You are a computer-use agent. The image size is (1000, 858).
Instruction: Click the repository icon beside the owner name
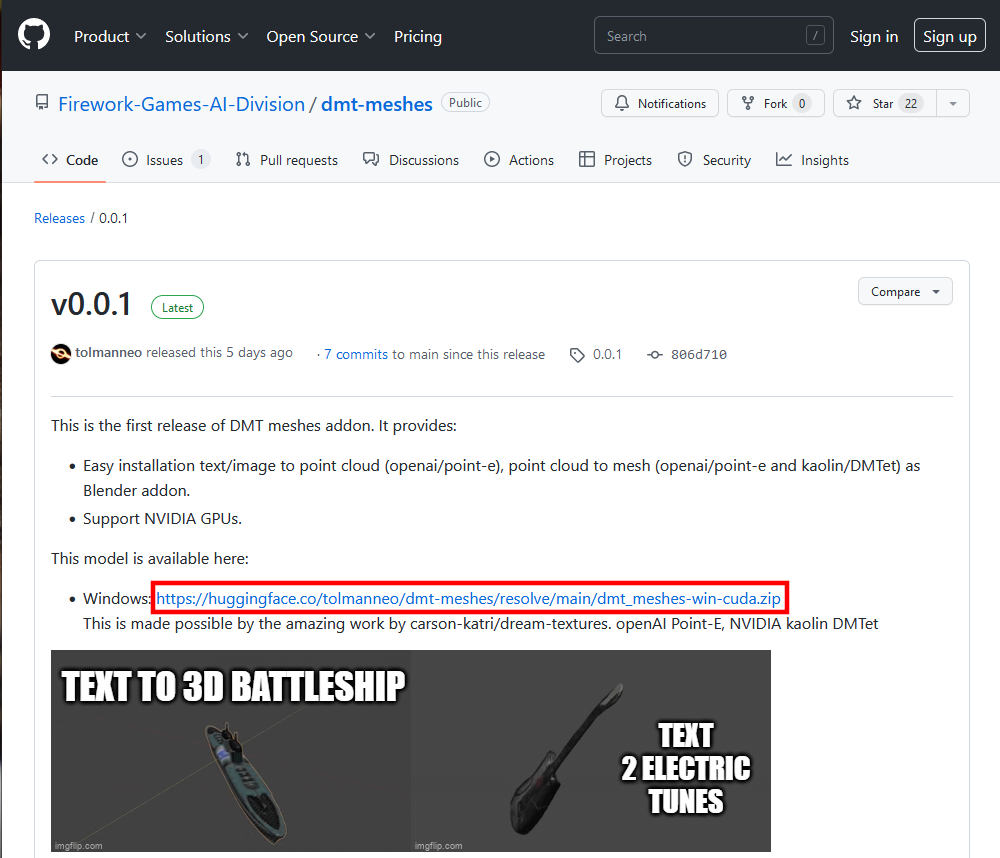pyautogui.click(x=42, y=103)
